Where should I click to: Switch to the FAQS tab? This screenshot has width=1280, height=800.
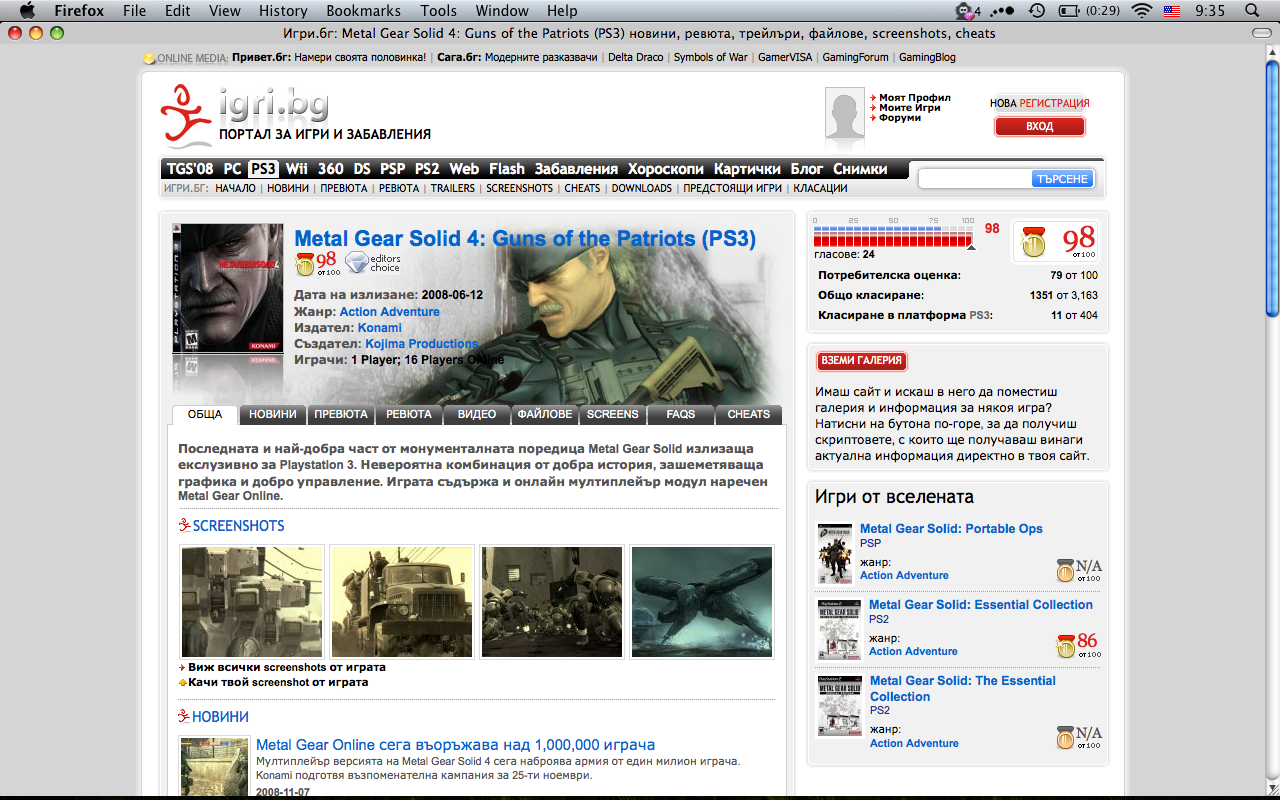681,414
